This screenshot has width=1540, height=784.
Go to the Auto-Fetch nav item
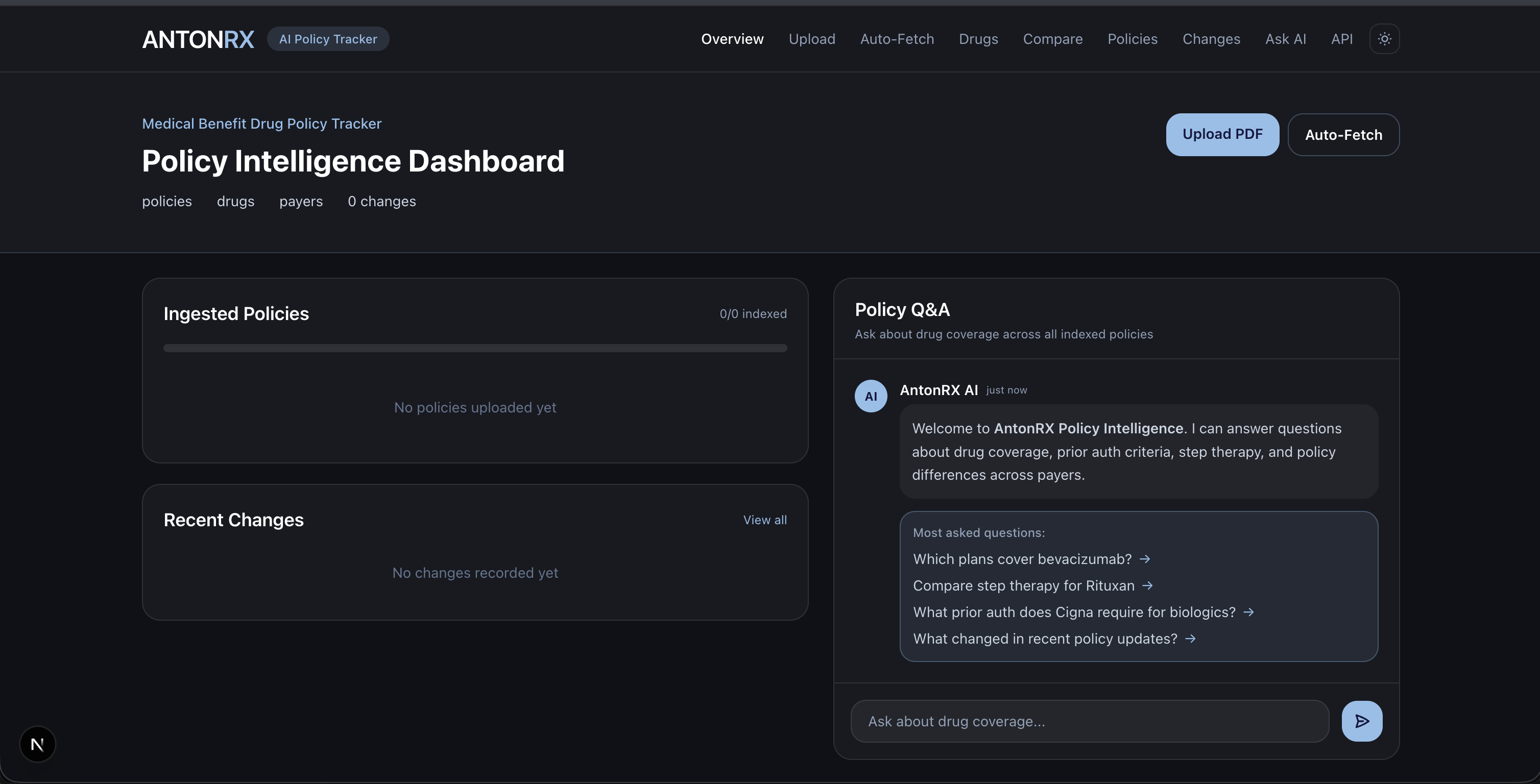896,39
